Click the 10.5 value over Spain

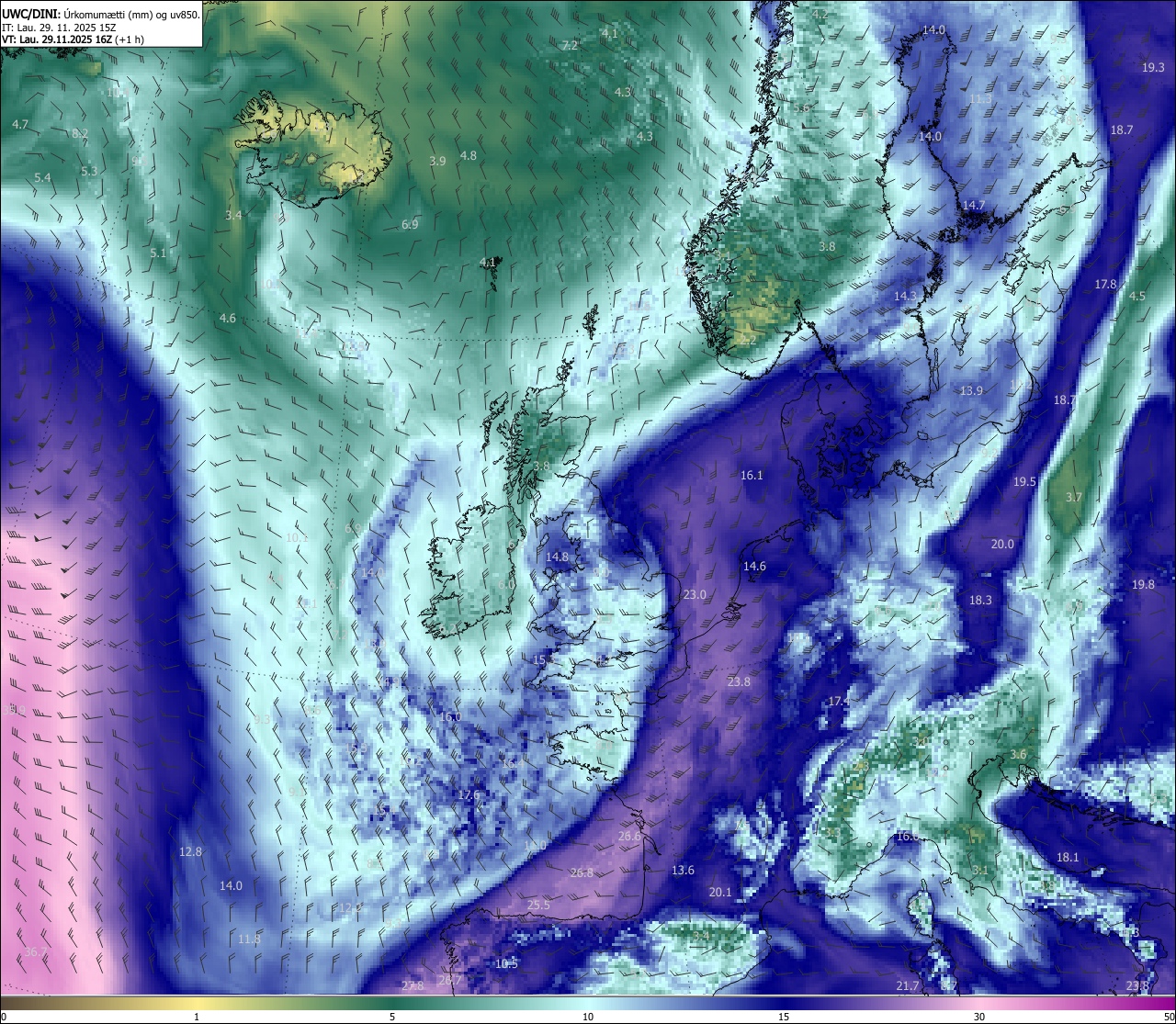(506, 963)
